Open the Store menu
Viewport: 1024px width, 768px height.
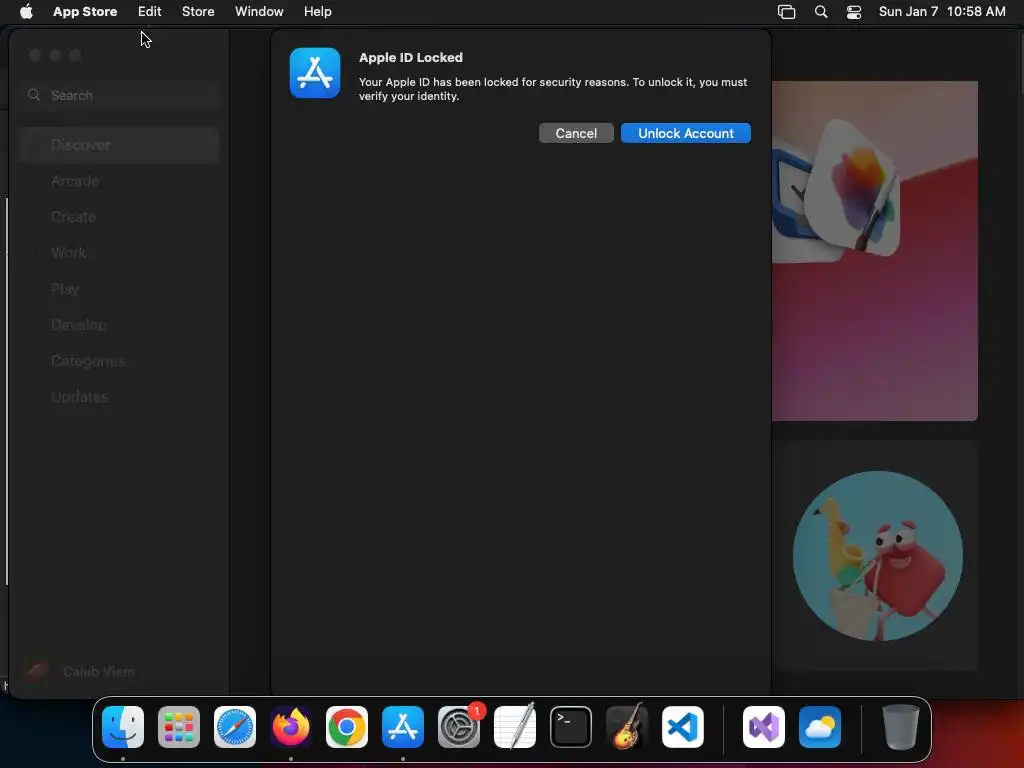[198, 11]
